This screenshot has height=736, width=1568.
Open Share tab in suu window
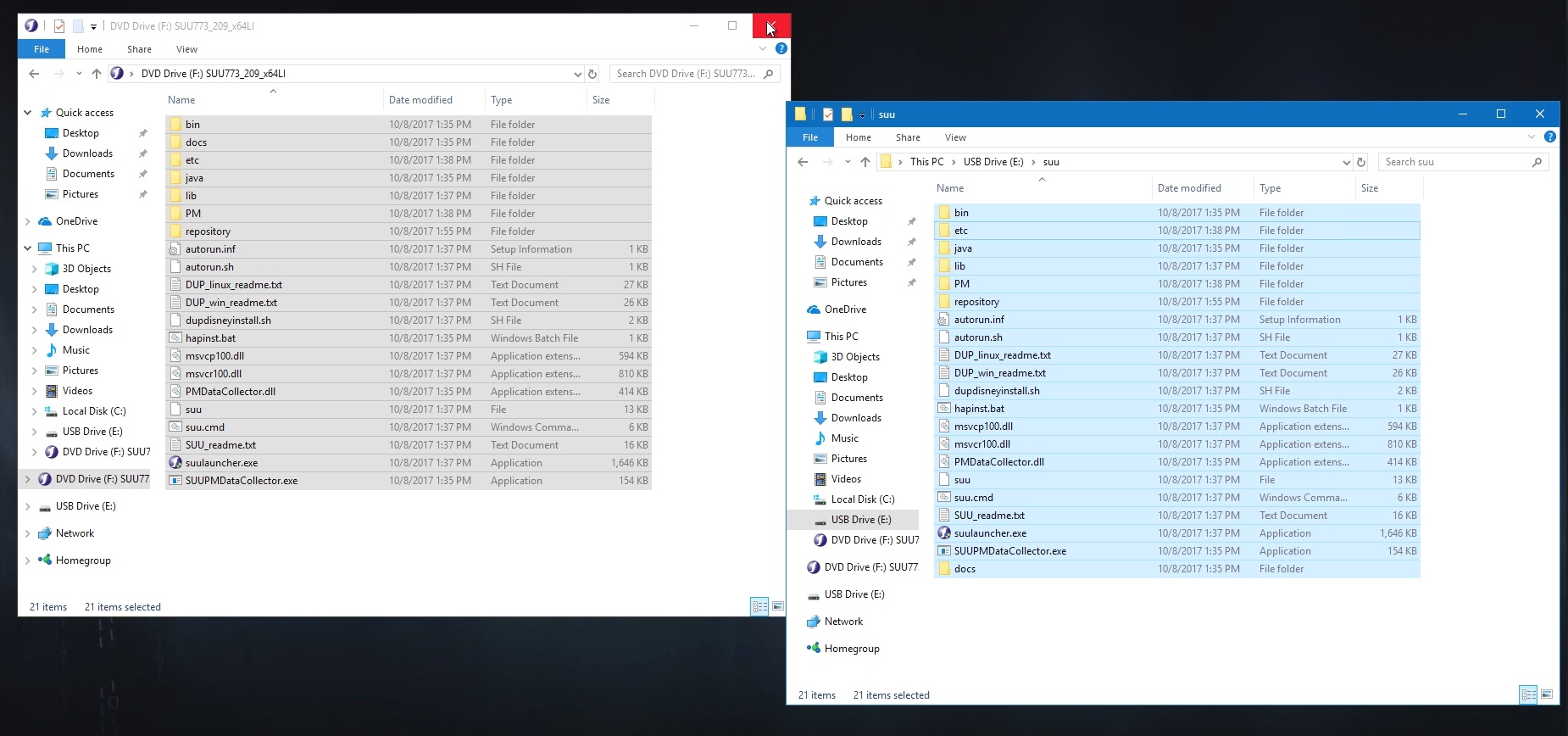(909, 137)
